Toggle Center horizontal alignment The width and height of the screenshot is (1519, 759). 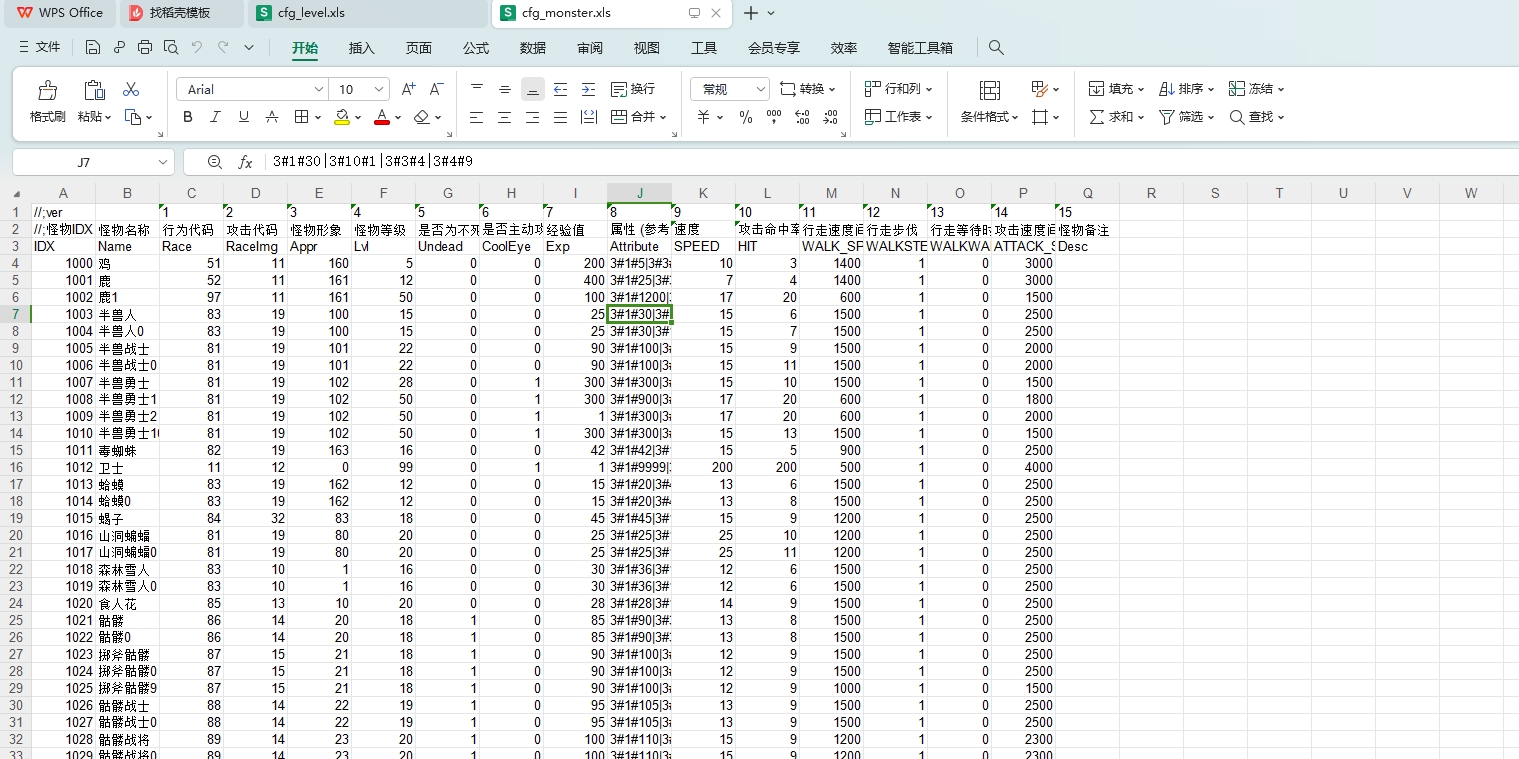coord(504,117)
